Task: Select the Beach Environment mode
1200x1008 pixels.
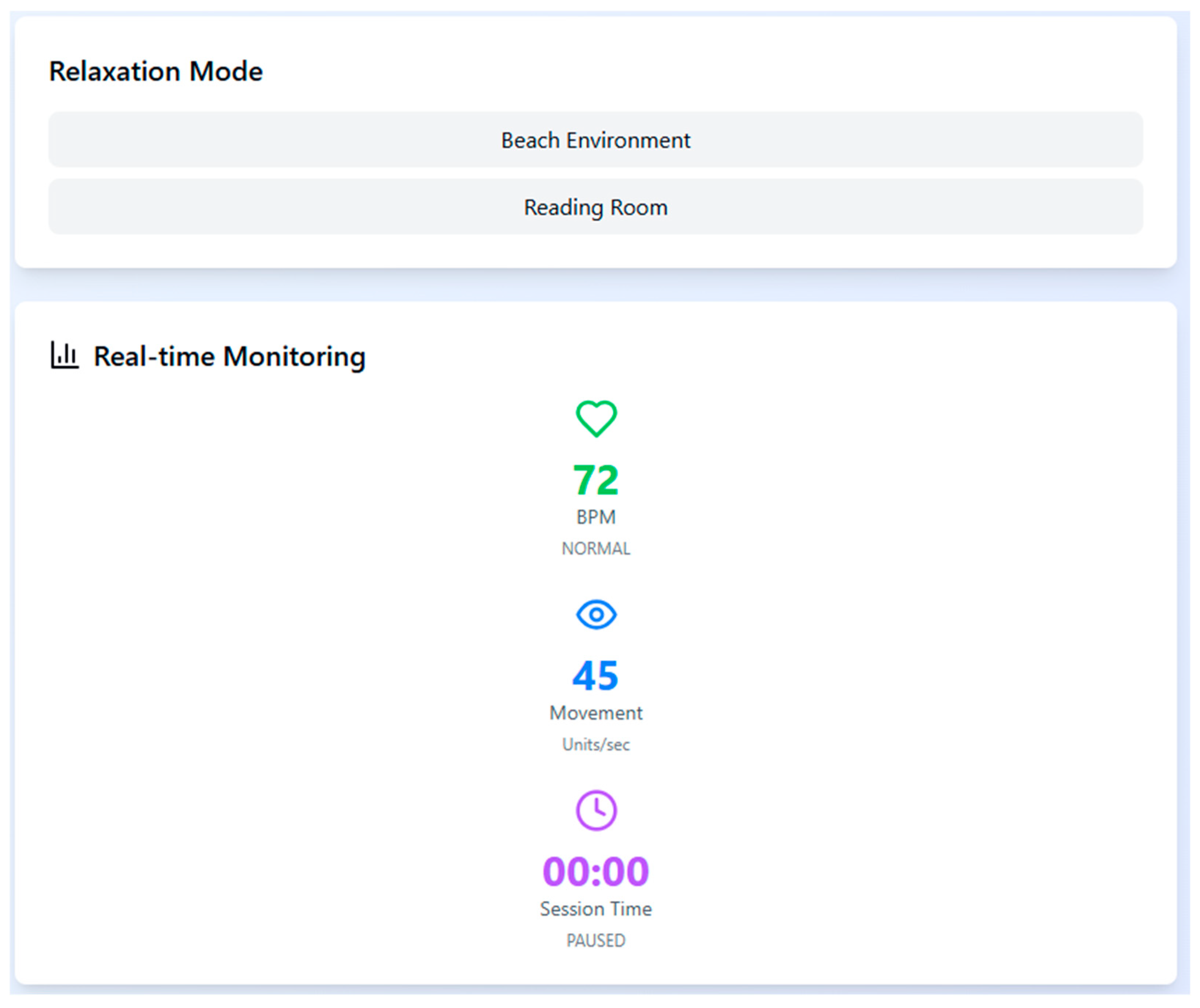Action: [595, 140]
